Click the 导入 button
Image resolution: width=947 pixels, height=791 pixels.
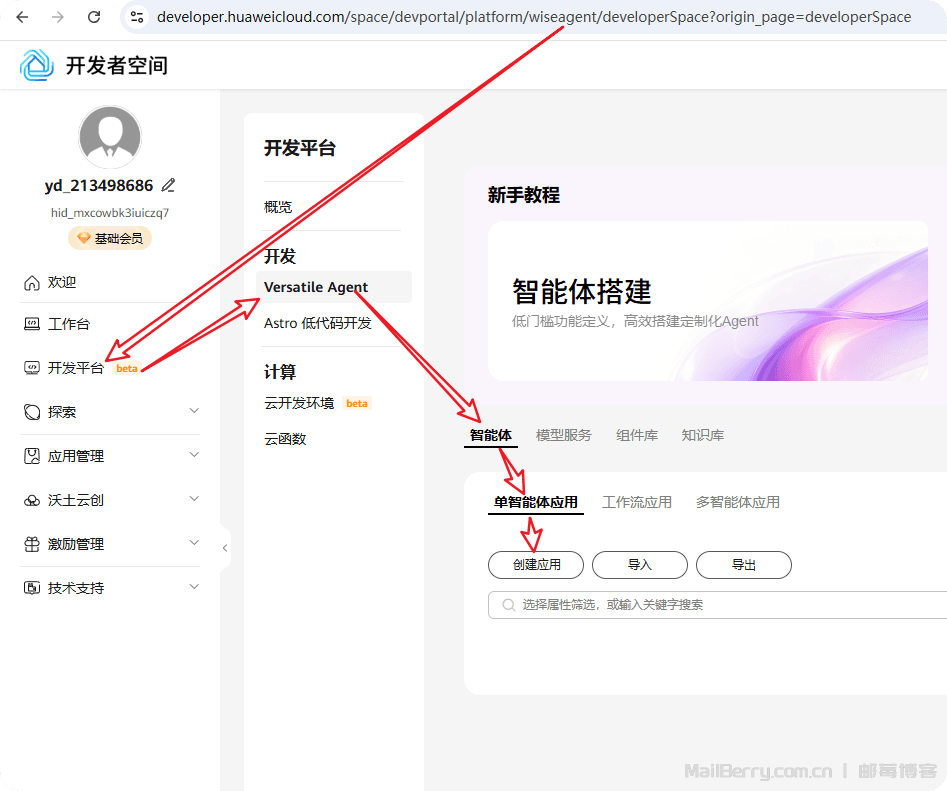[639, 565]
